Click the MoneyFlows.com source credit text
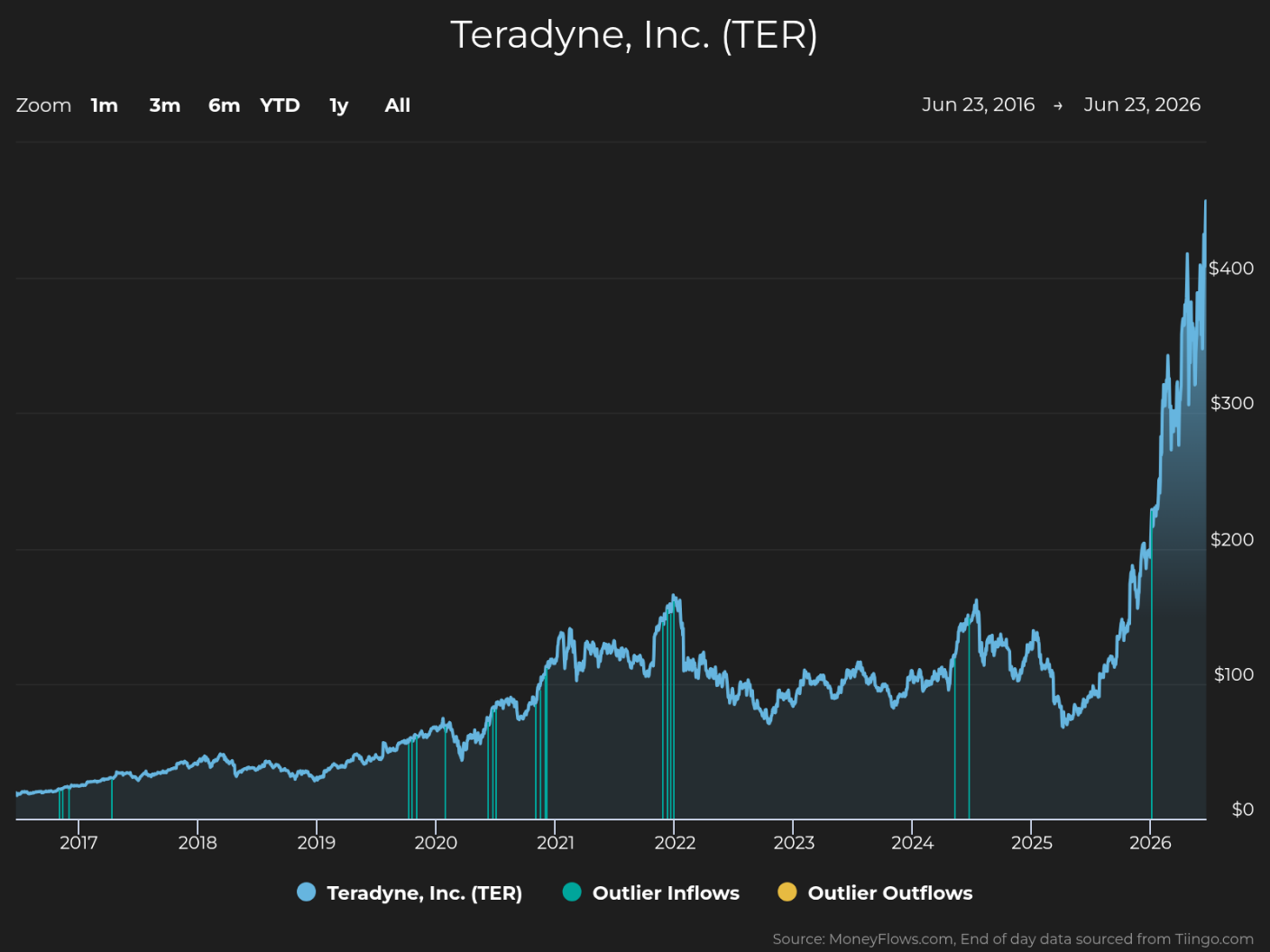1270x952 pixels. [x=1013, y=939]
